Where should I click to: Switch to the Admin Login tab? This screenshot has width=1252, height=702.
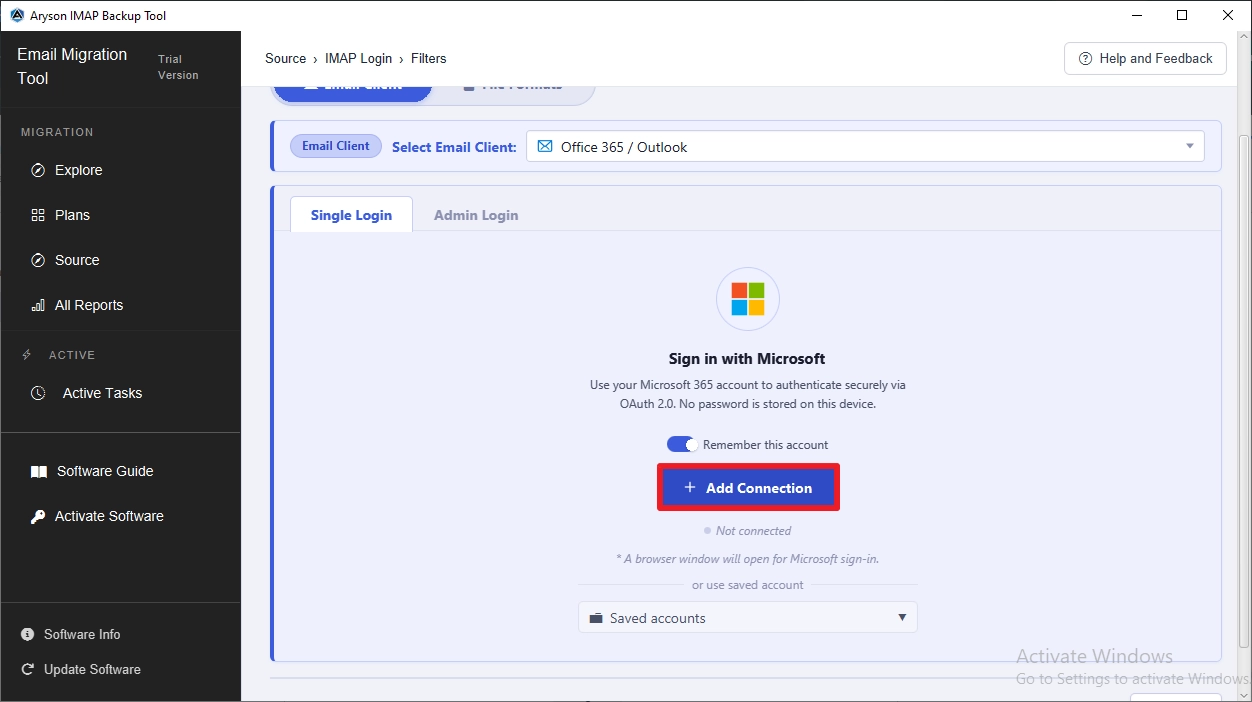476,214
